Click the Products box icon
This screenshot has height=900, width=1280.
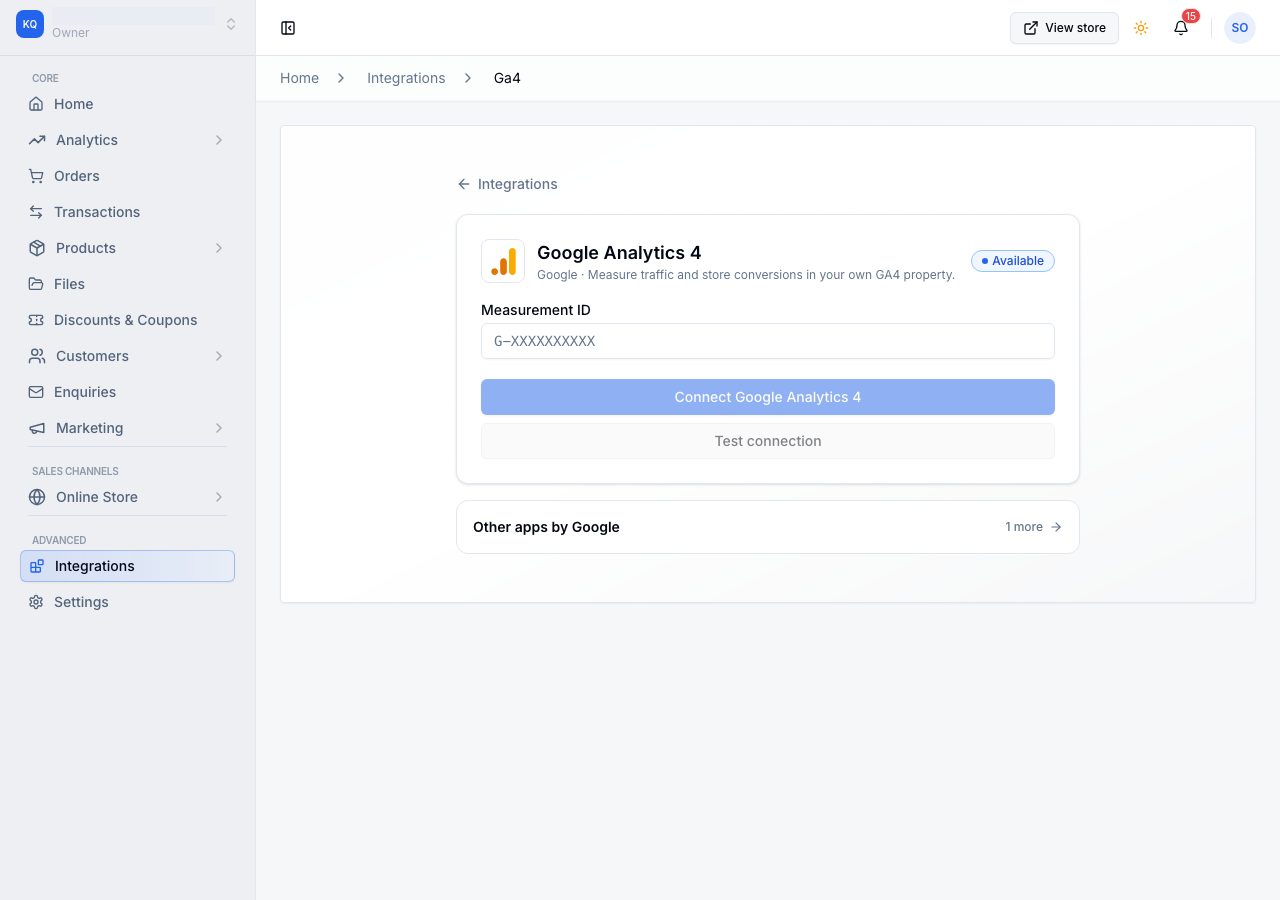(x=37, y=248)
